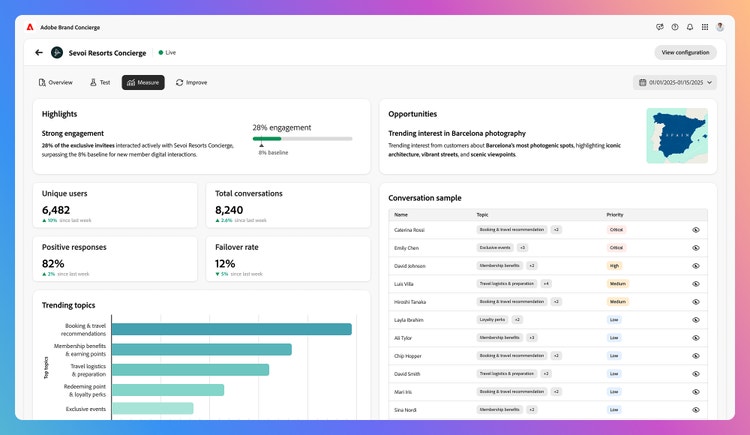
Task: Click the Adobe logo icon
Action: point(31,27)
